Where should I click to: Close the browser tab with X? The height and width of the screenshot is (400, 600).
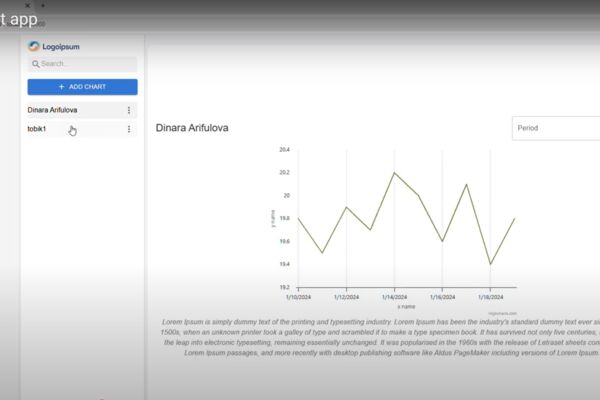coord(28,5)
